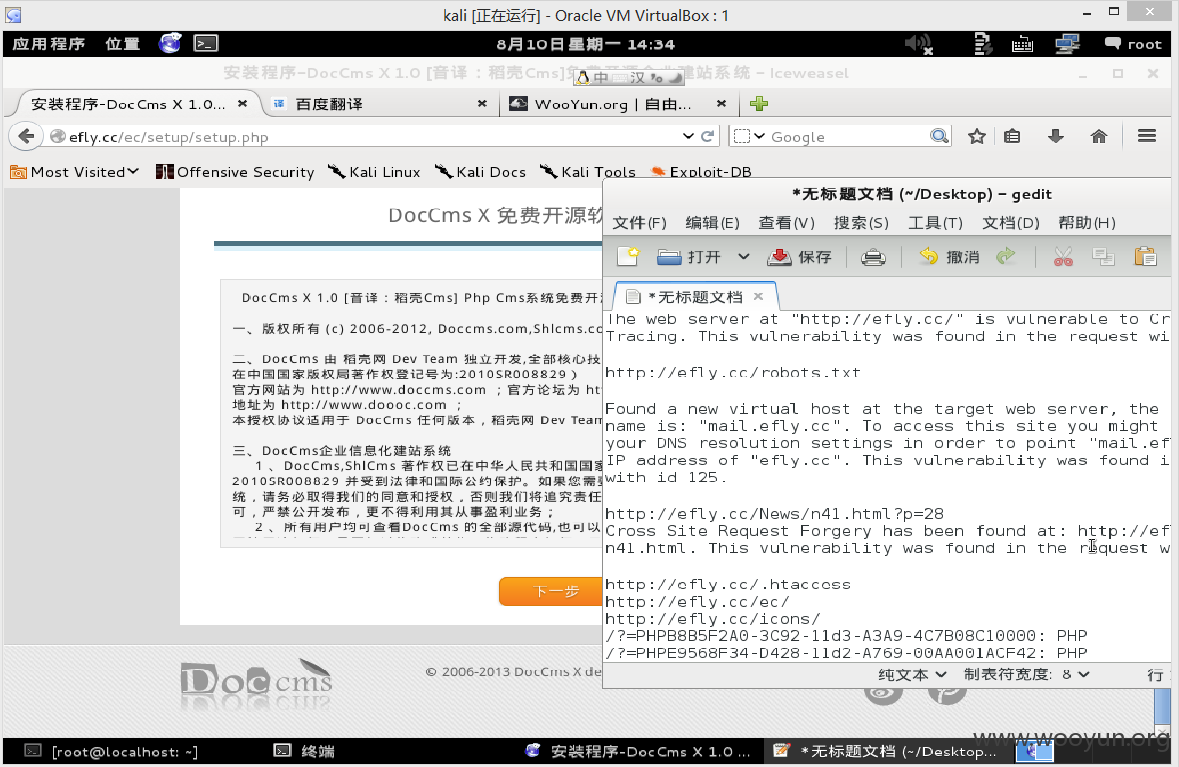The width and height of the screenshot is (1179, 767).
Task: Open the gedit 文件(F) menu
Action: (x=639, y=223)
